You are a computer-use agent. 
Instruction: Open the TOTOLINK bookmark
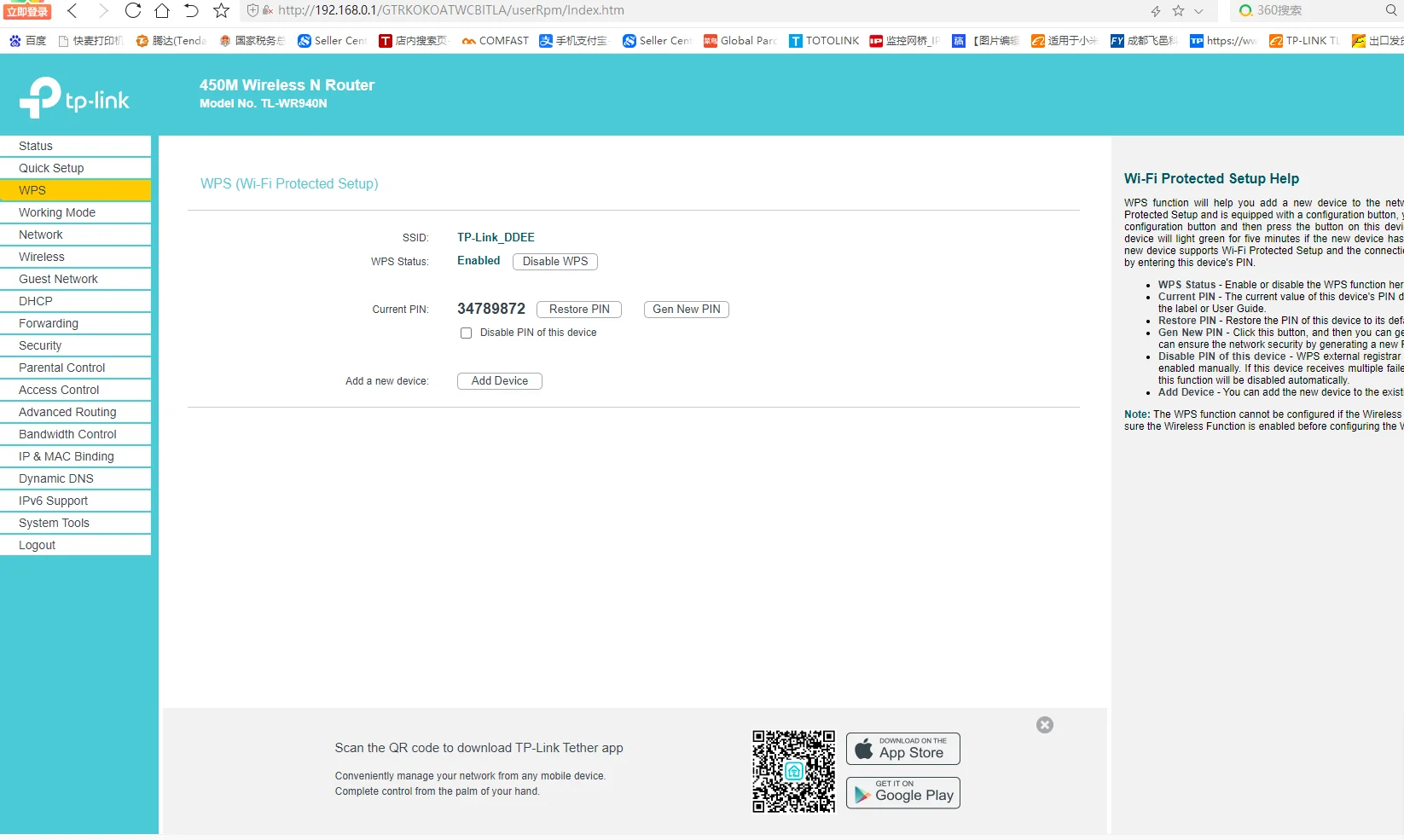(824, 40)
